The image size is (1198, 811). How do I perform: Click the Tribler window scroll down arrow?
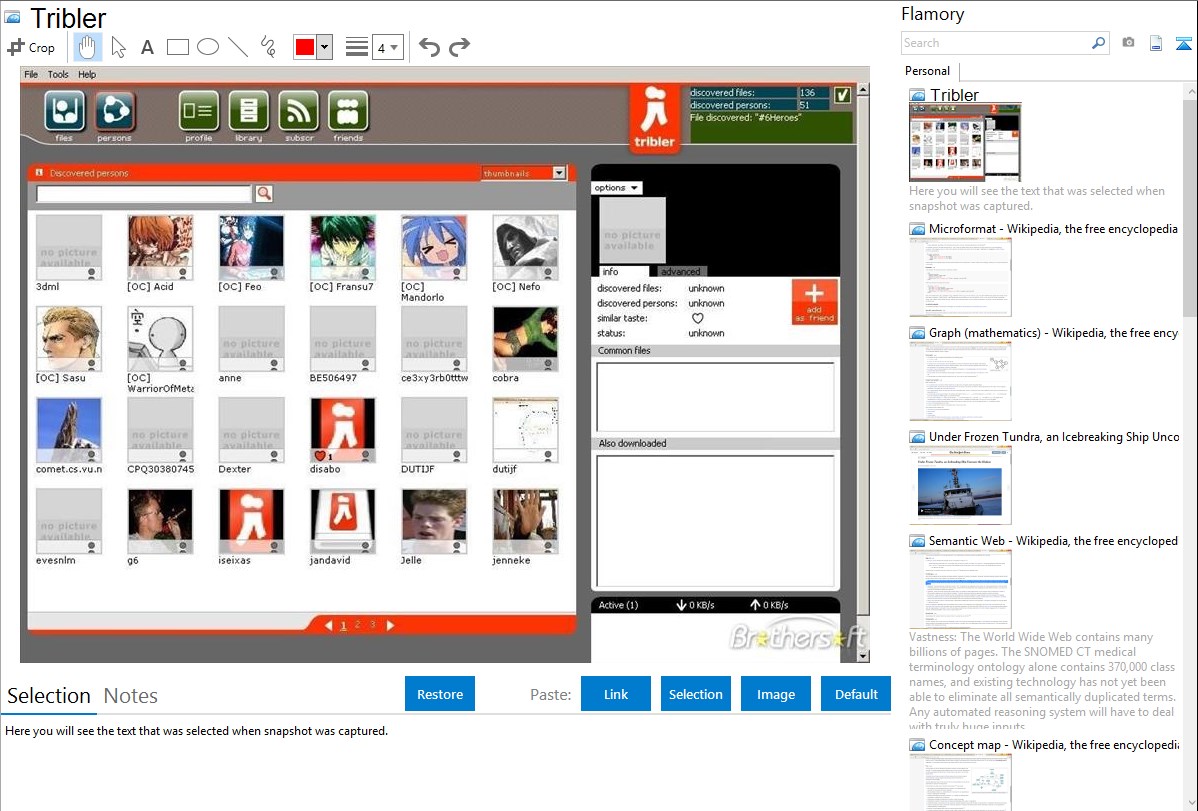pyautogui.click(x=863, y=655)
